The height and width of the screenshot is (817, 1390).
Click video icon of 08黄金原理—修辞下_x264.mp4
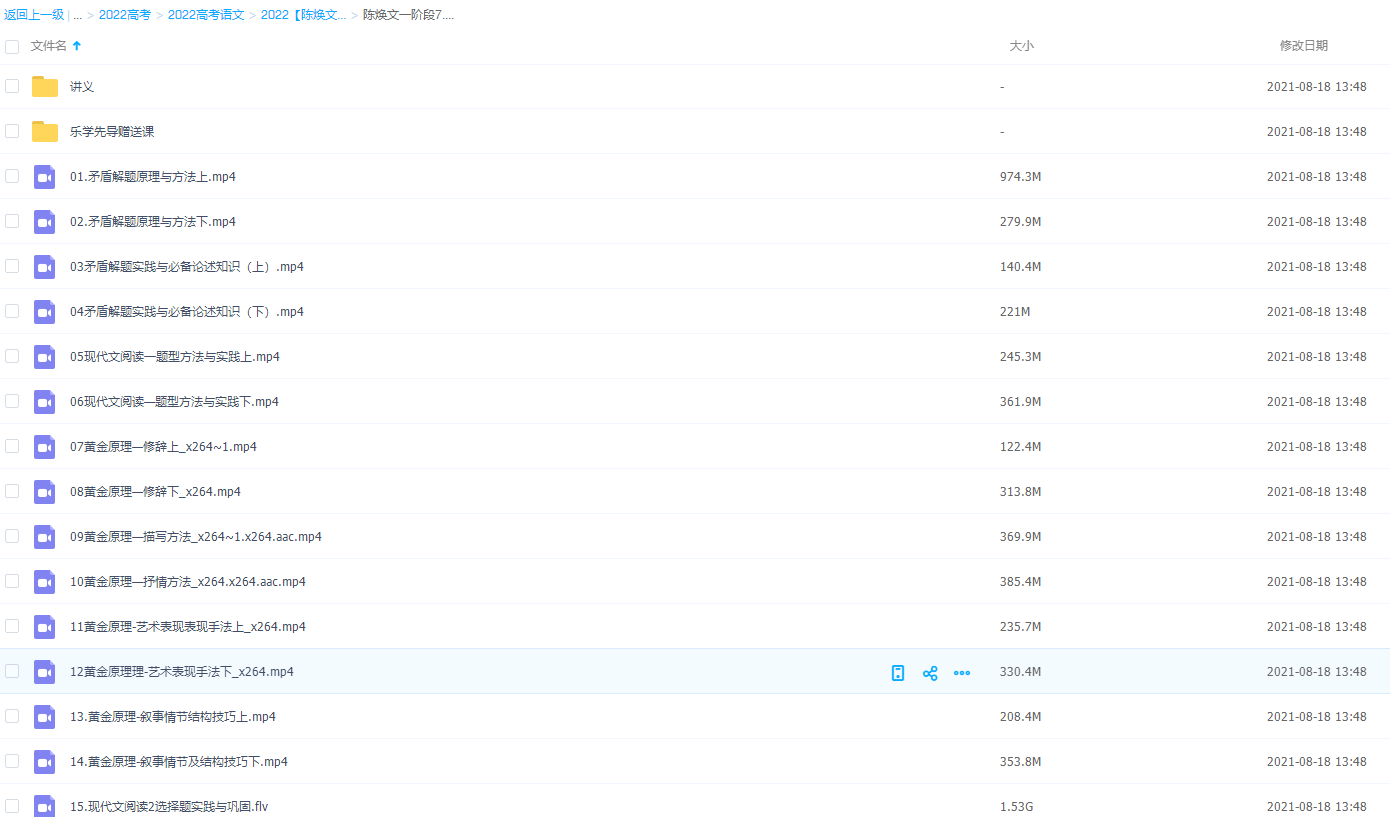click(45, 492)
